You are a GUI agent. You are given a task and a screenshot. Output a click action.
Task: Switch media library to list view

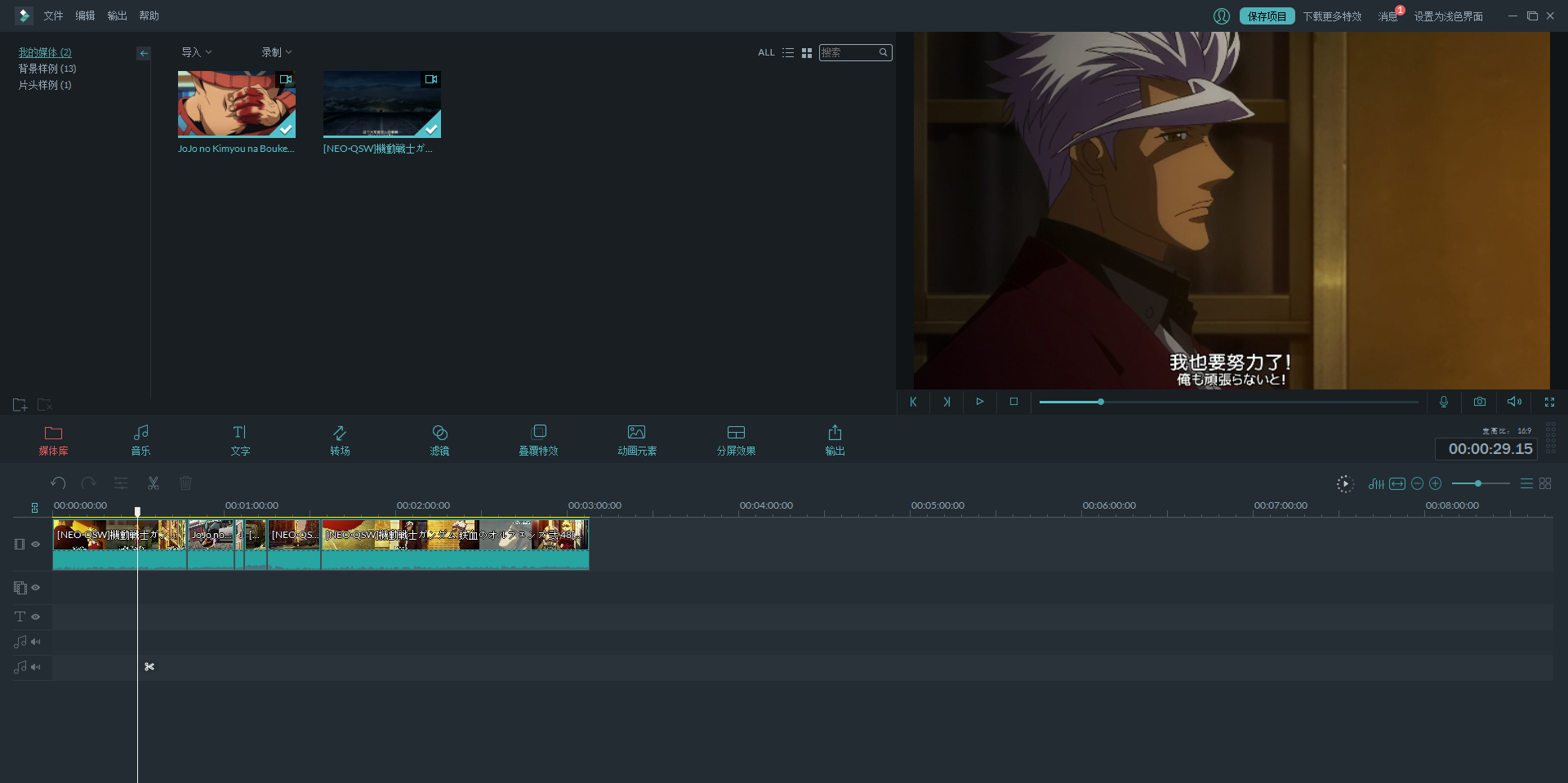[x=788, y=52]
